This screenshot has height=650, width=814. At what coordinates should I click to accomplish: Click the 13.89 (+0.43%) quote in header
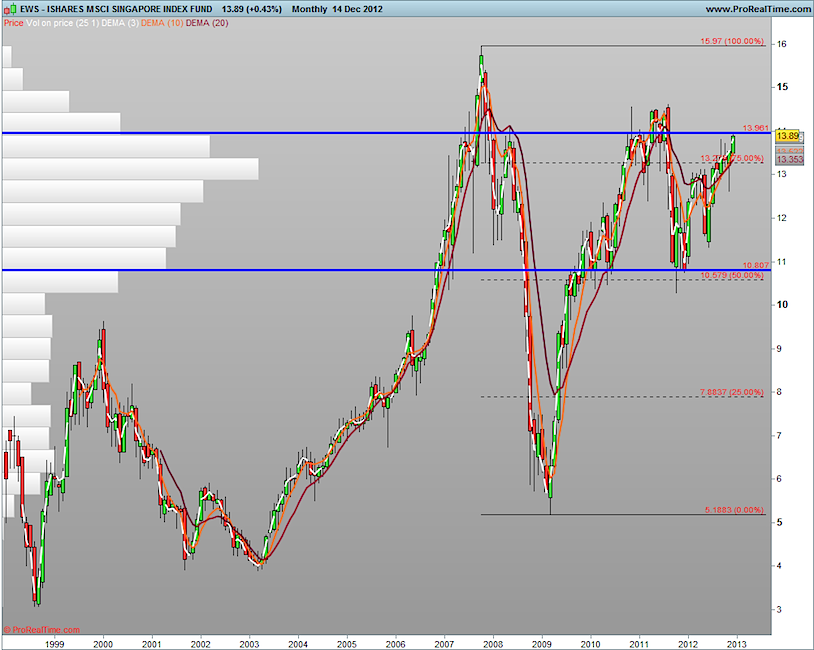[252, 9]
